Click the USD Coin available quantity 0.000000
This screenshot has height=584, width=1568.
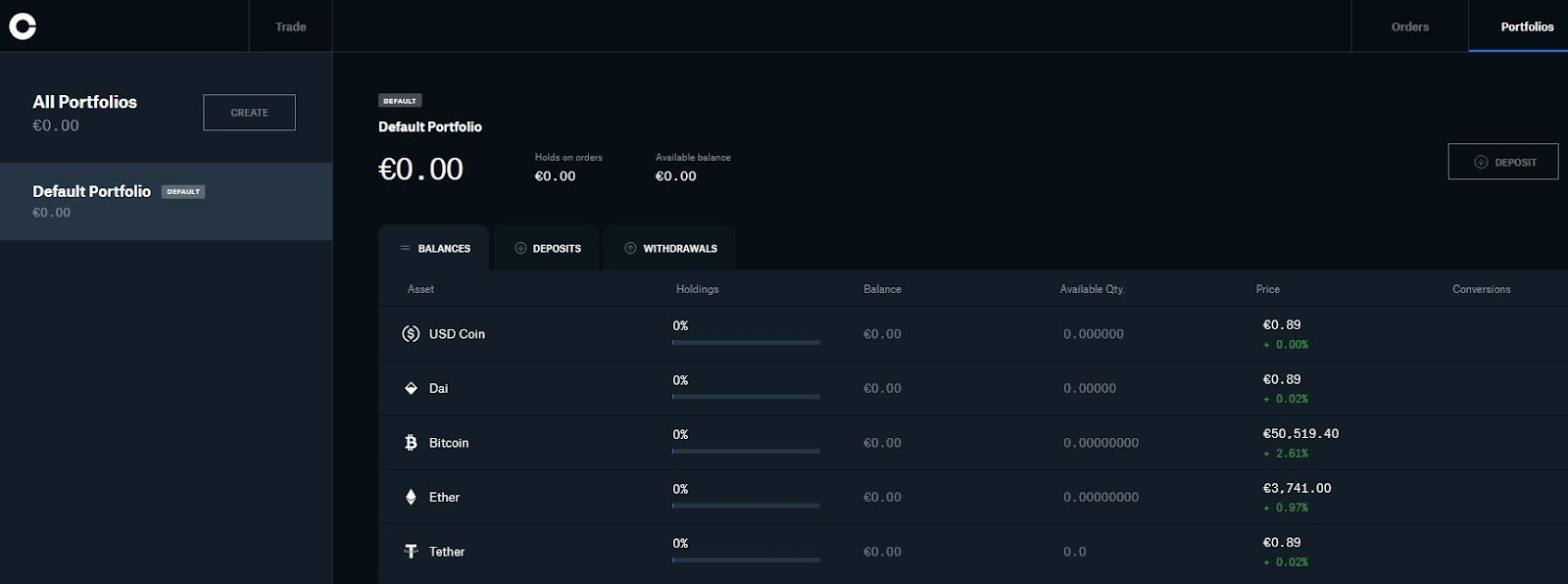pos(1094,334)
